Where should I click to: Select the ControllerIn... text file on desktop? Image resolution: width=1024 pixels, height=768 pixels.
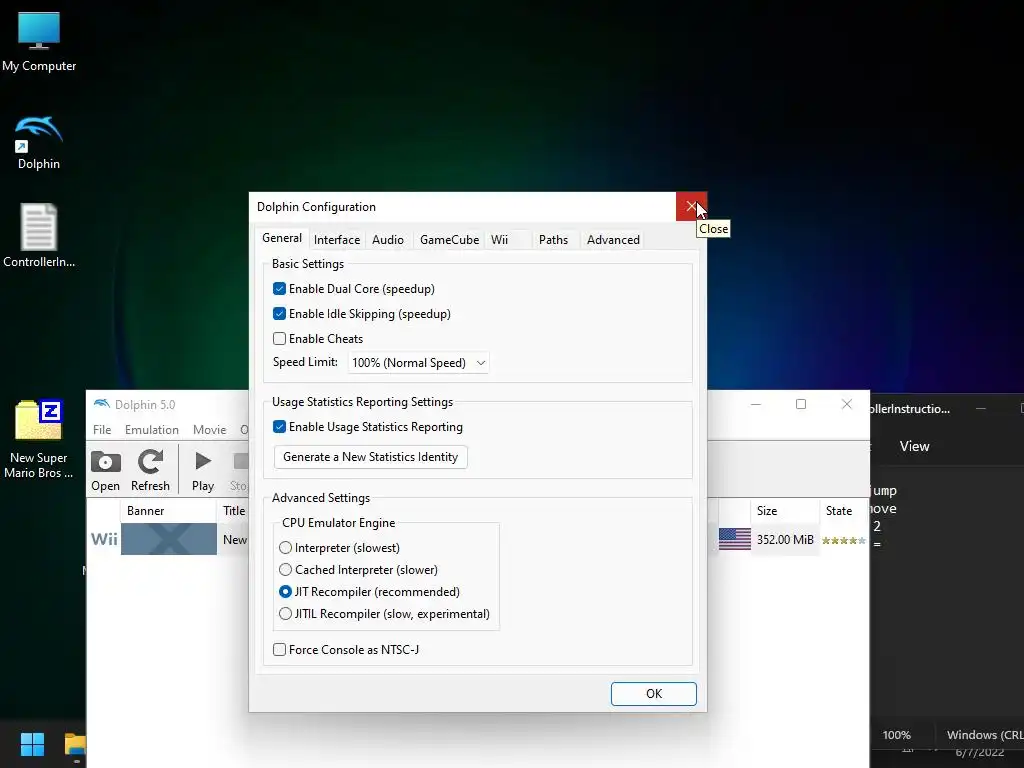coord(39,236)
